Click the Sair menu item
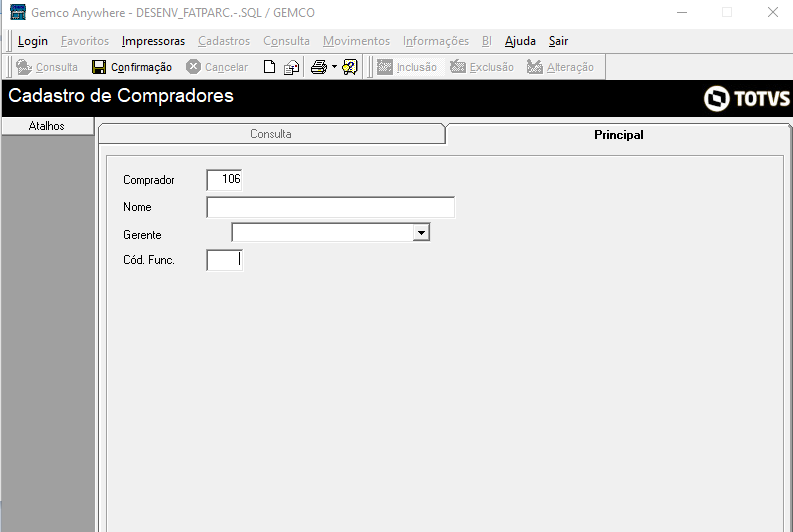The width and height of the screenshot is (793, 532). [x=558, y=41]
